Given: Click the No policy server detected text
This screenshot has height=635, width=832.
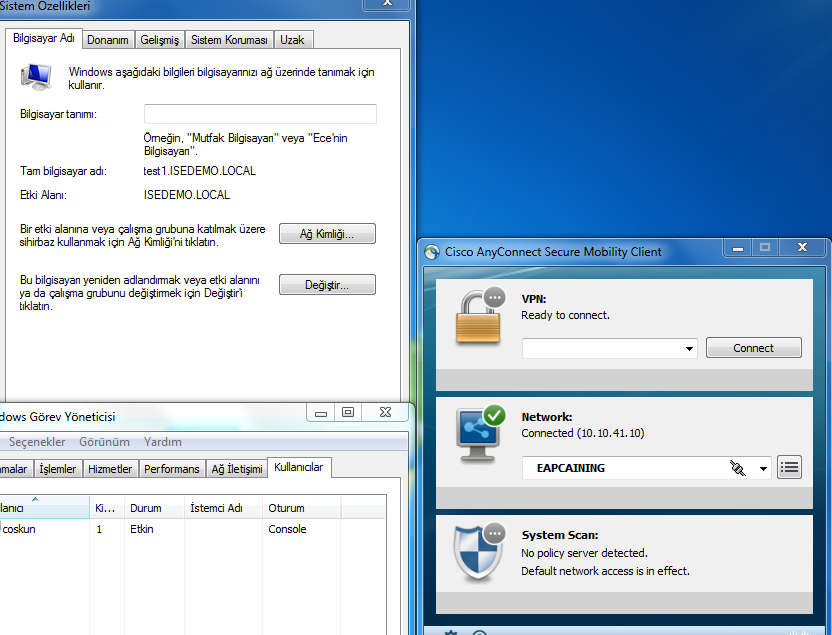Looking at the screenshot, I should coord(585,553).
